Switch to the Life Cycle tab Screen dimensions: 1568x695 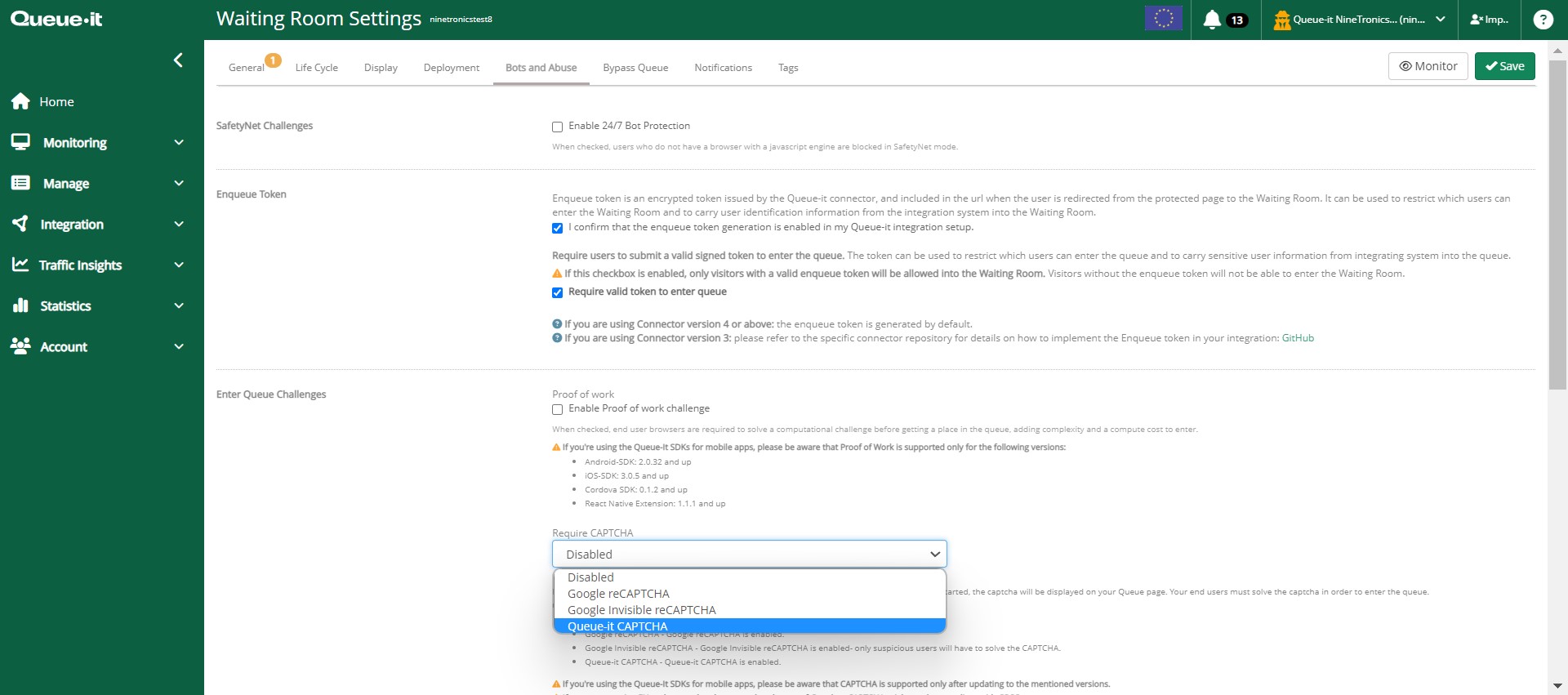click(316, 68)
